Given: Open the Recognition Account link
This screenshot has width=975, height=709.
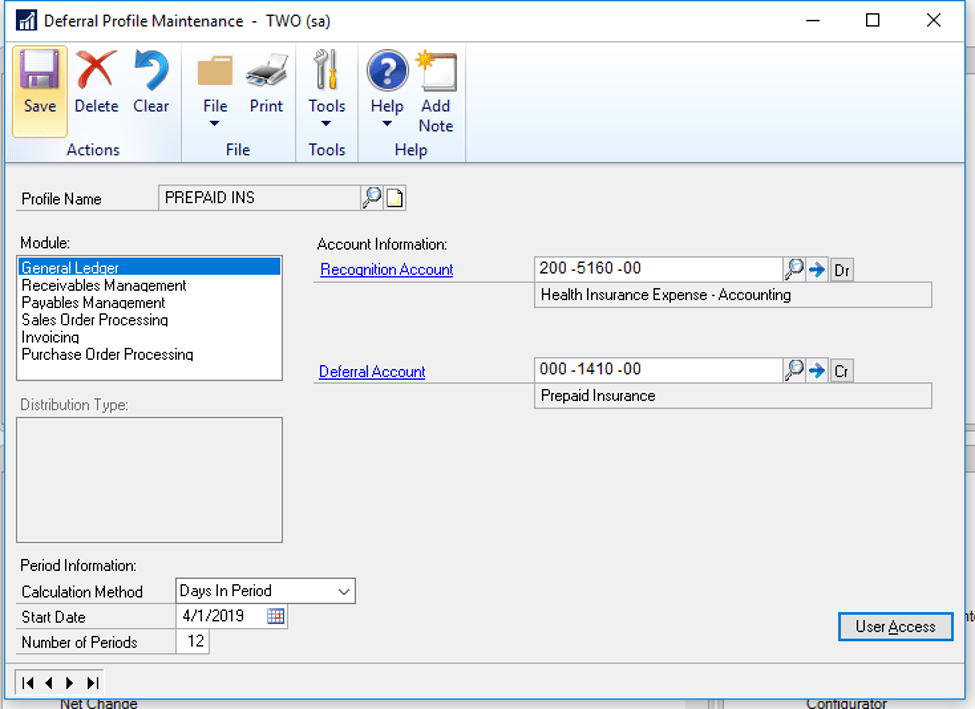Looking at the screenshot, I should pyautogui.click(x=386, y=270).
